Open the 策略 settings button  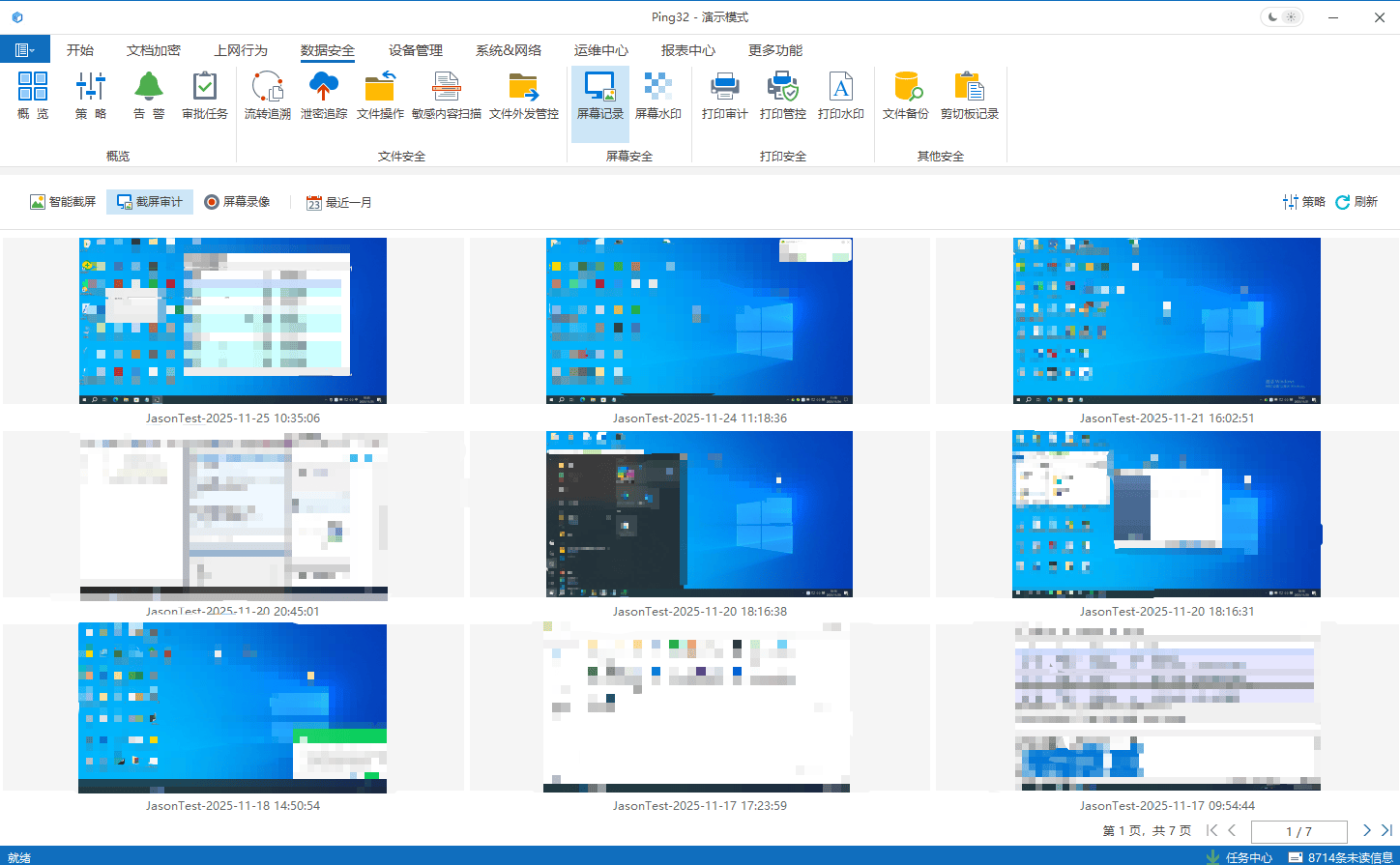pos(1303,202)
